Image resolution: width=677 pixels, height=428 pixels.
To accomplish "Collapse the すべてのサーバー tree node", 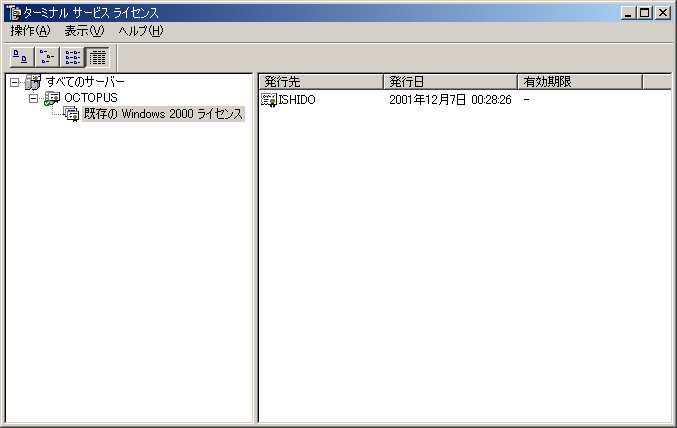I will [15, 82].
